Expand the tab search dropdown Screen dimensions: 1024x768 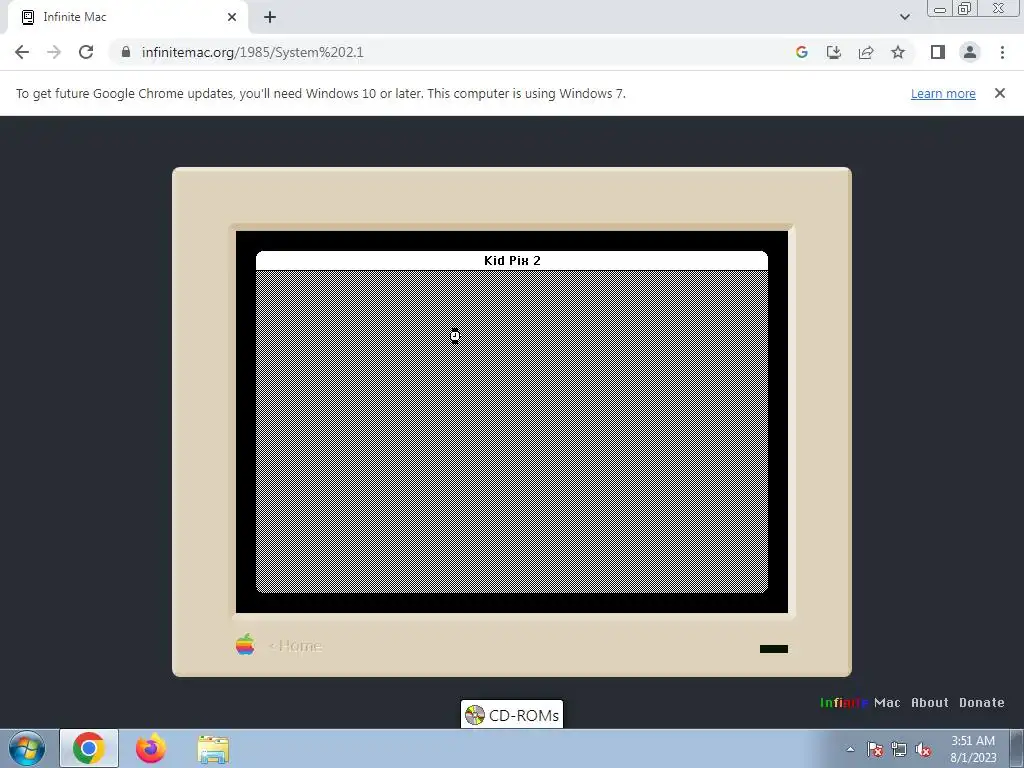coord(904,17)
